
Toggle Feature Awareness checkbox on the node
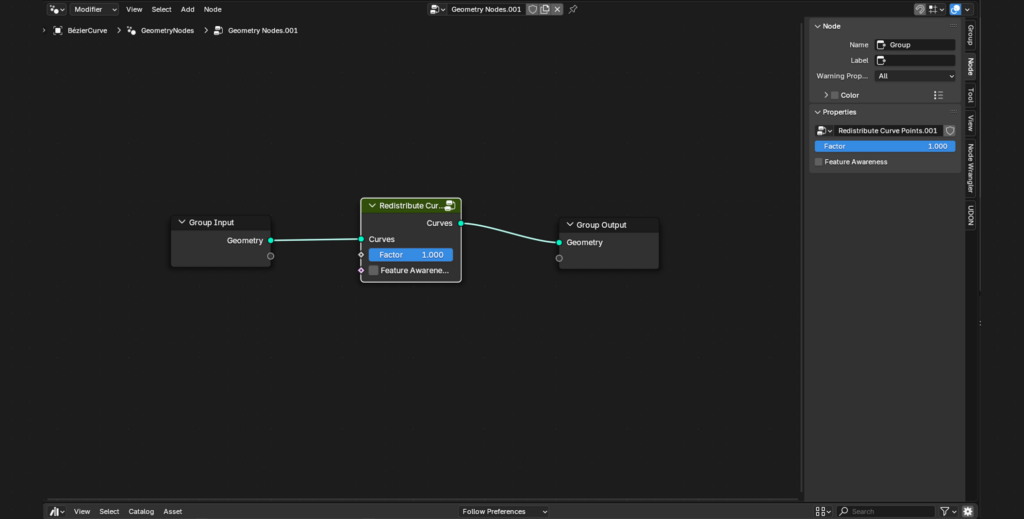(x=374, y=270)
